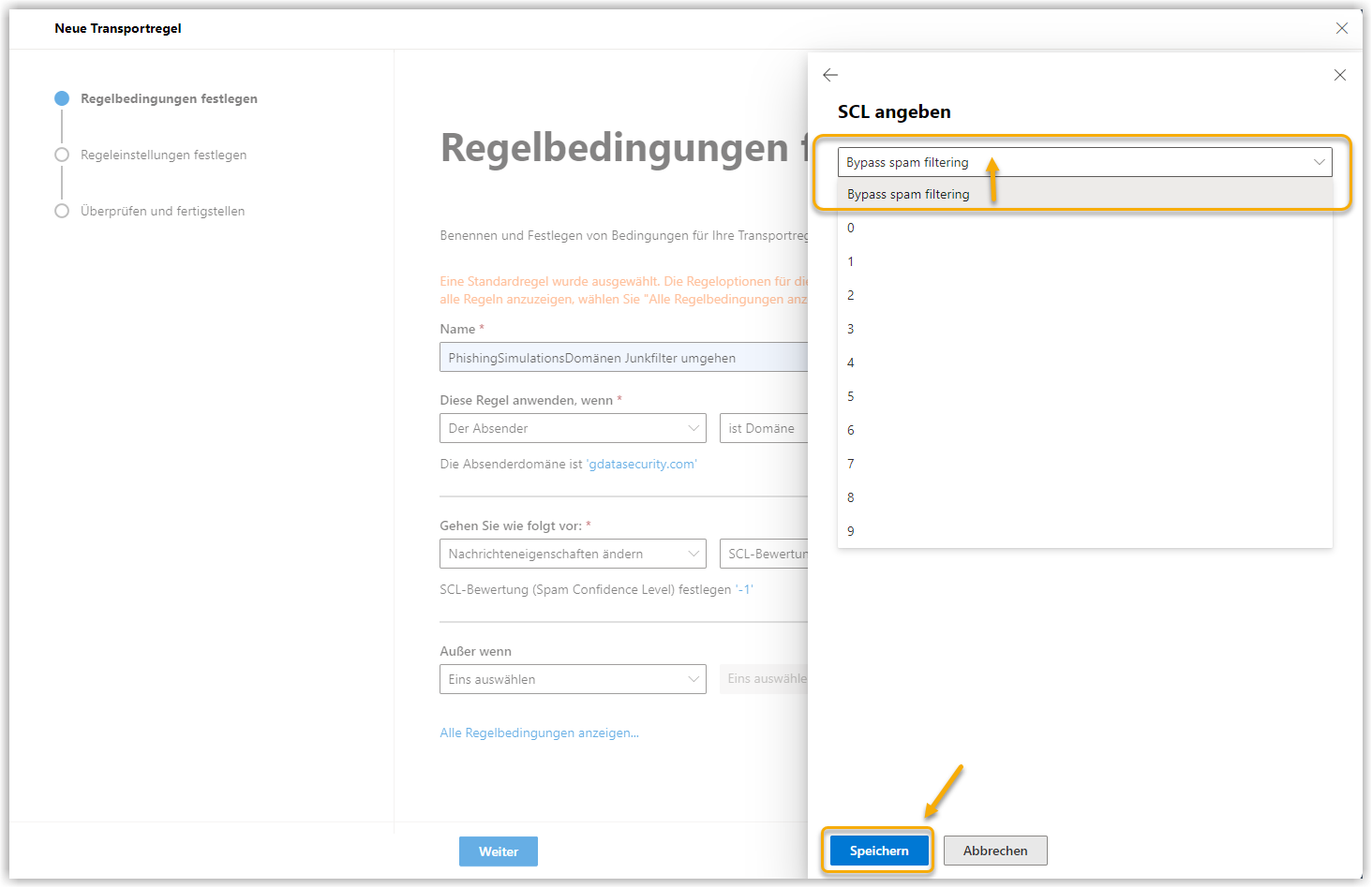Select SCL value 7
This screenshot has width=1372, height=888.
[x=1084, y=464]
